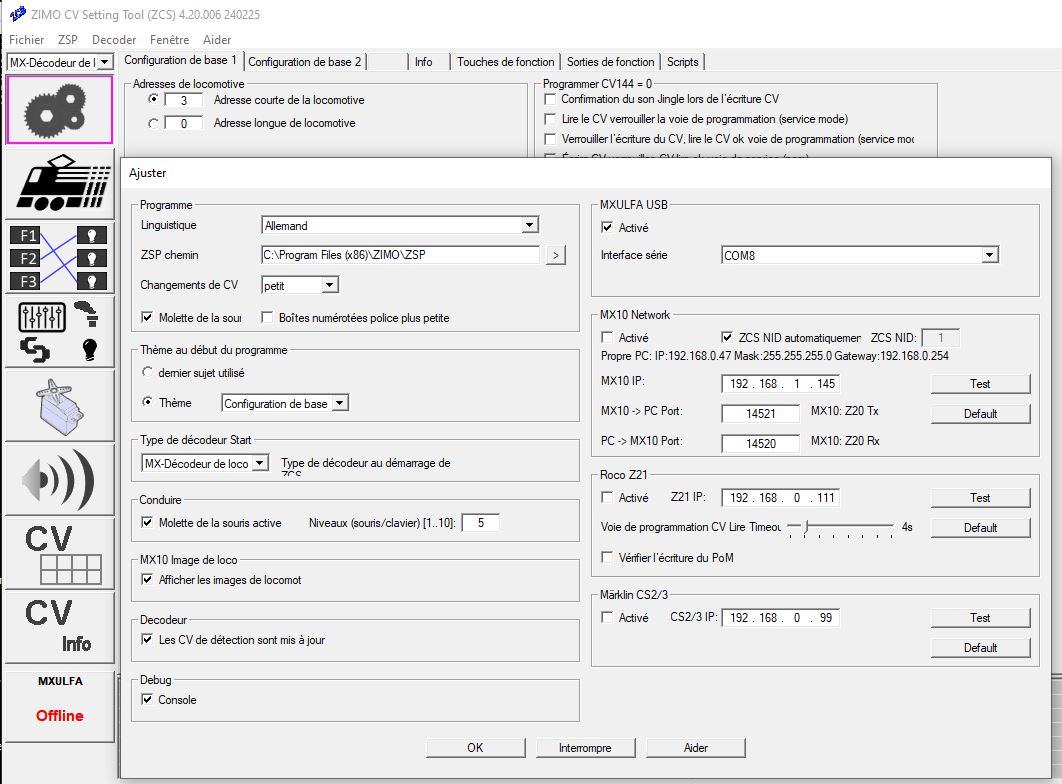Toggle Molette de la souris active checkbox
This screenshot has width=1062, height=784.
pos(146,523)
